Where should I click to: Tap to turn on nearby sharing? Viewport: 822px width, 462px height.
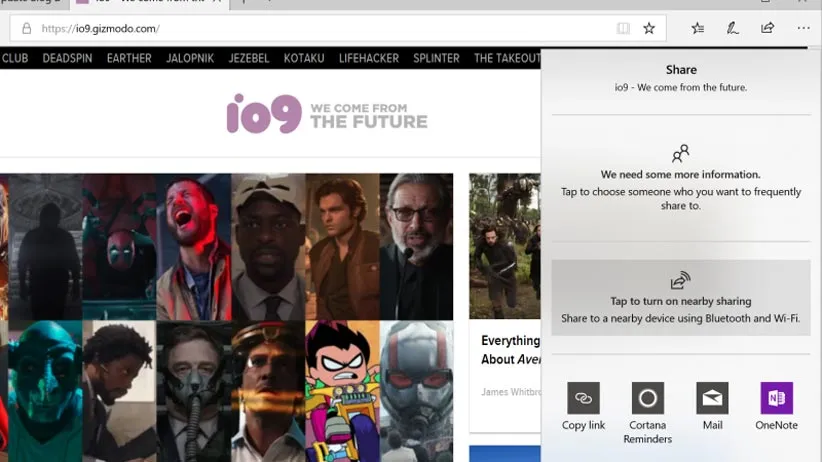pyautogui.click(x=680, y=297)
